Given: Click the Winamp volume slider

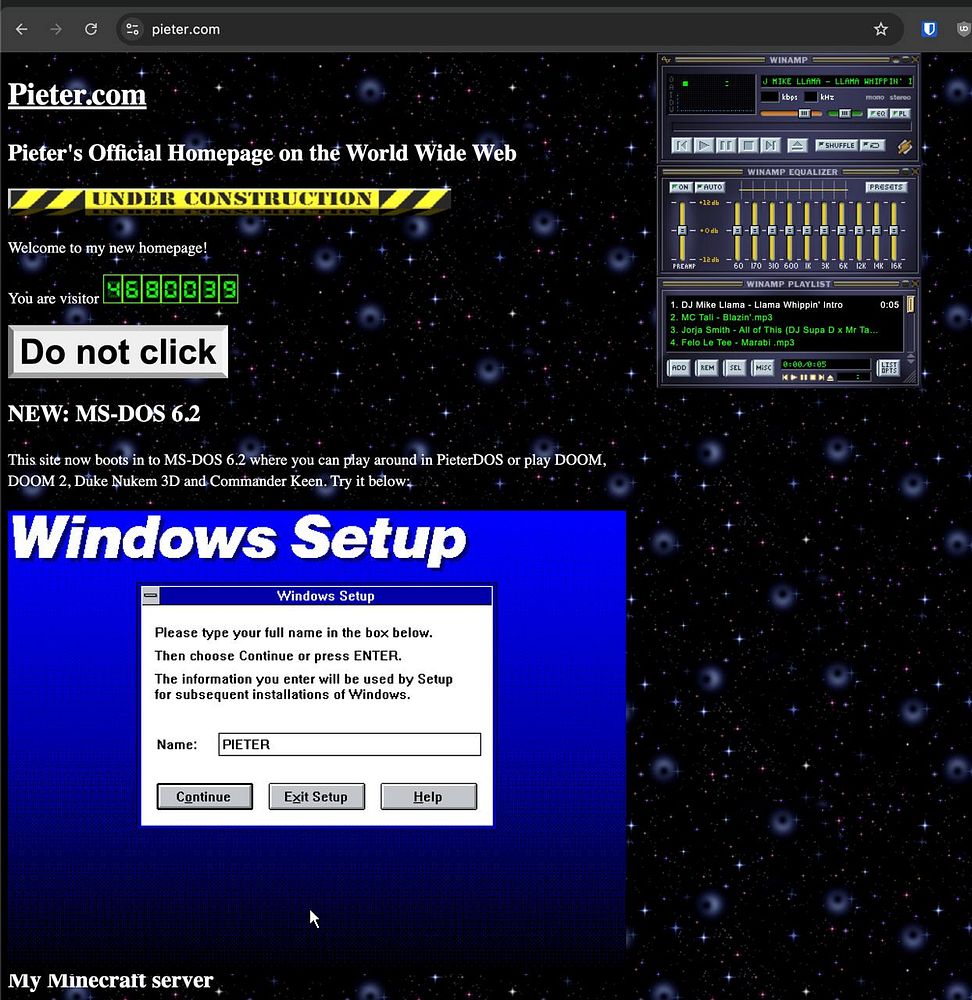Looking at the screenshot, I should (x=791, y=114).
